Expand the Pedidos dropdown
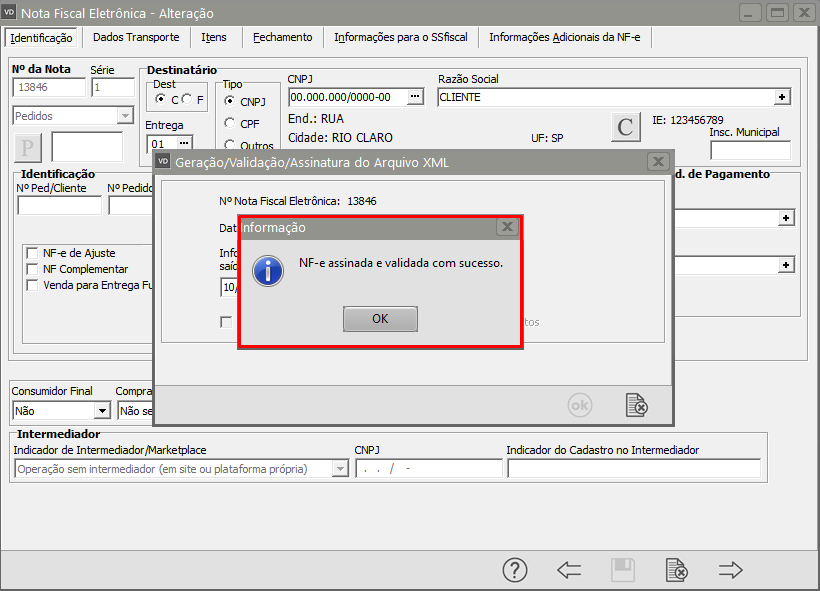The image size is (820, 591). coord(125,116)
